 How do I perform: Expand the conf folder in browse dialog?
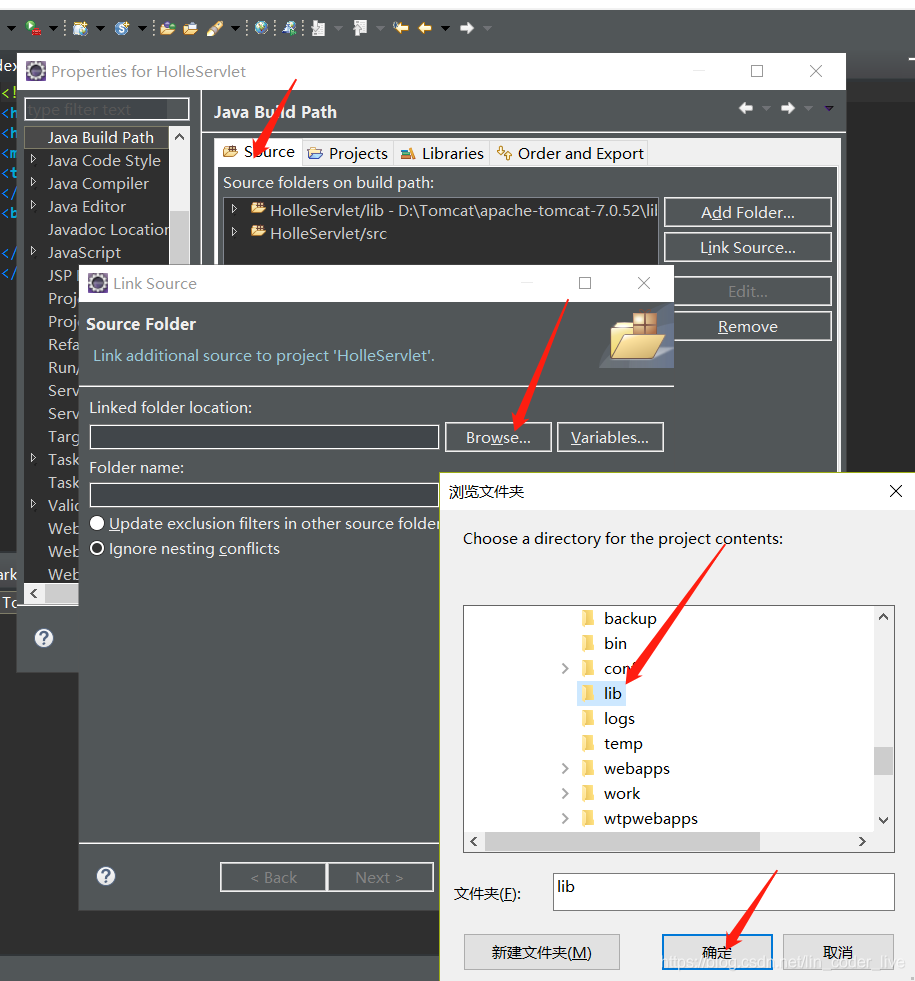[565, 668]
